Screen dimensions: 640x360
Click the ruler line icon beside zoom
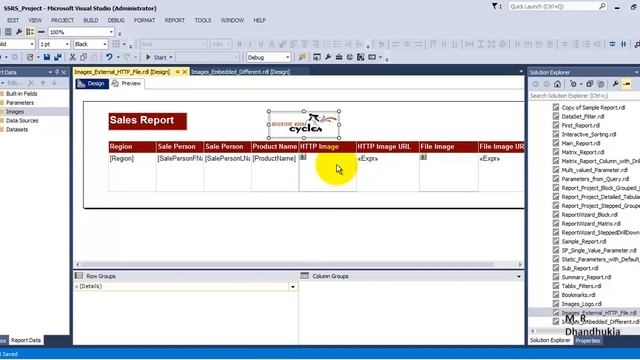click(41, 32)
